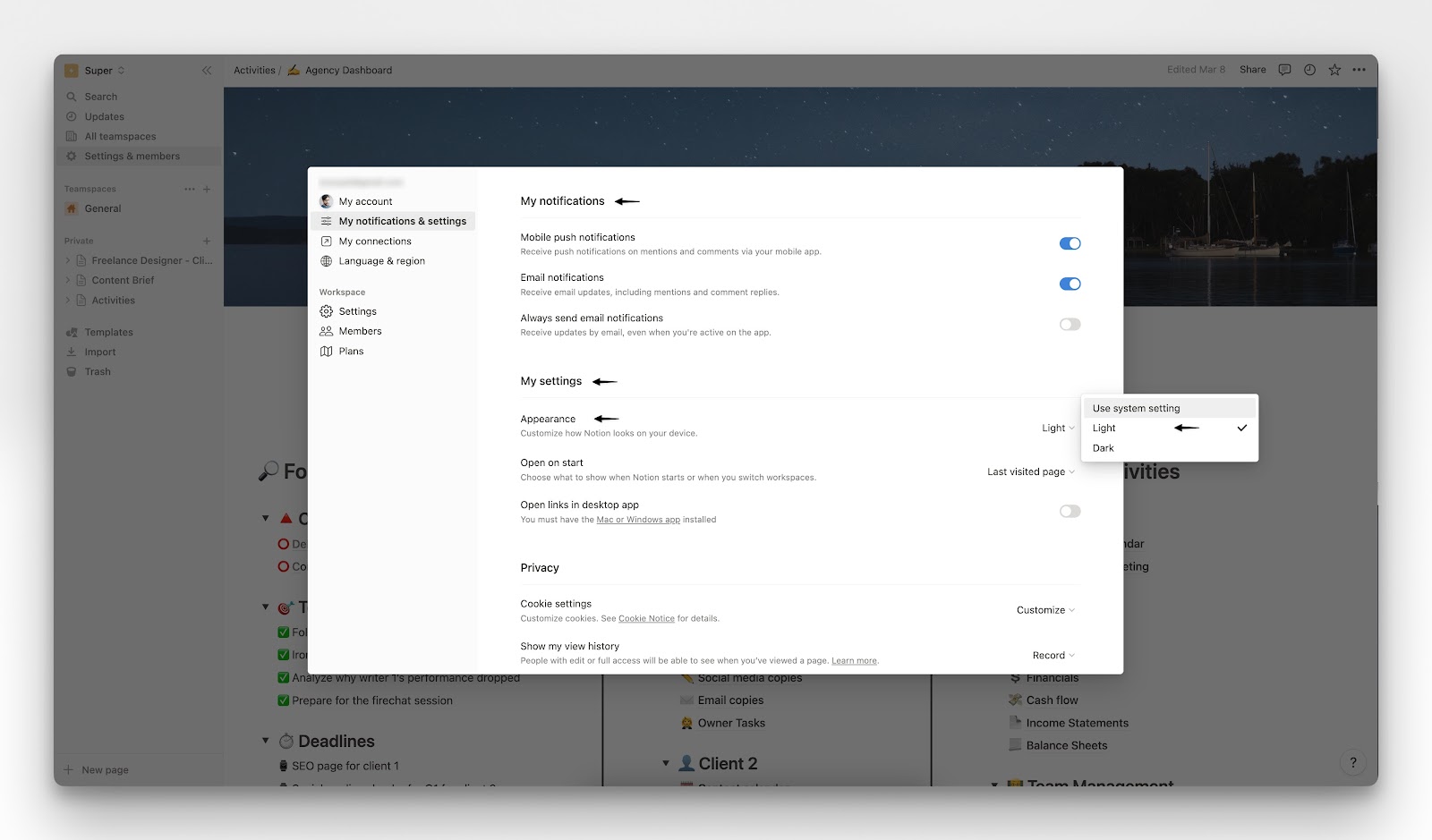
Task: Click the All teamspaces icon in the sidebar
Action: point(72,136)
